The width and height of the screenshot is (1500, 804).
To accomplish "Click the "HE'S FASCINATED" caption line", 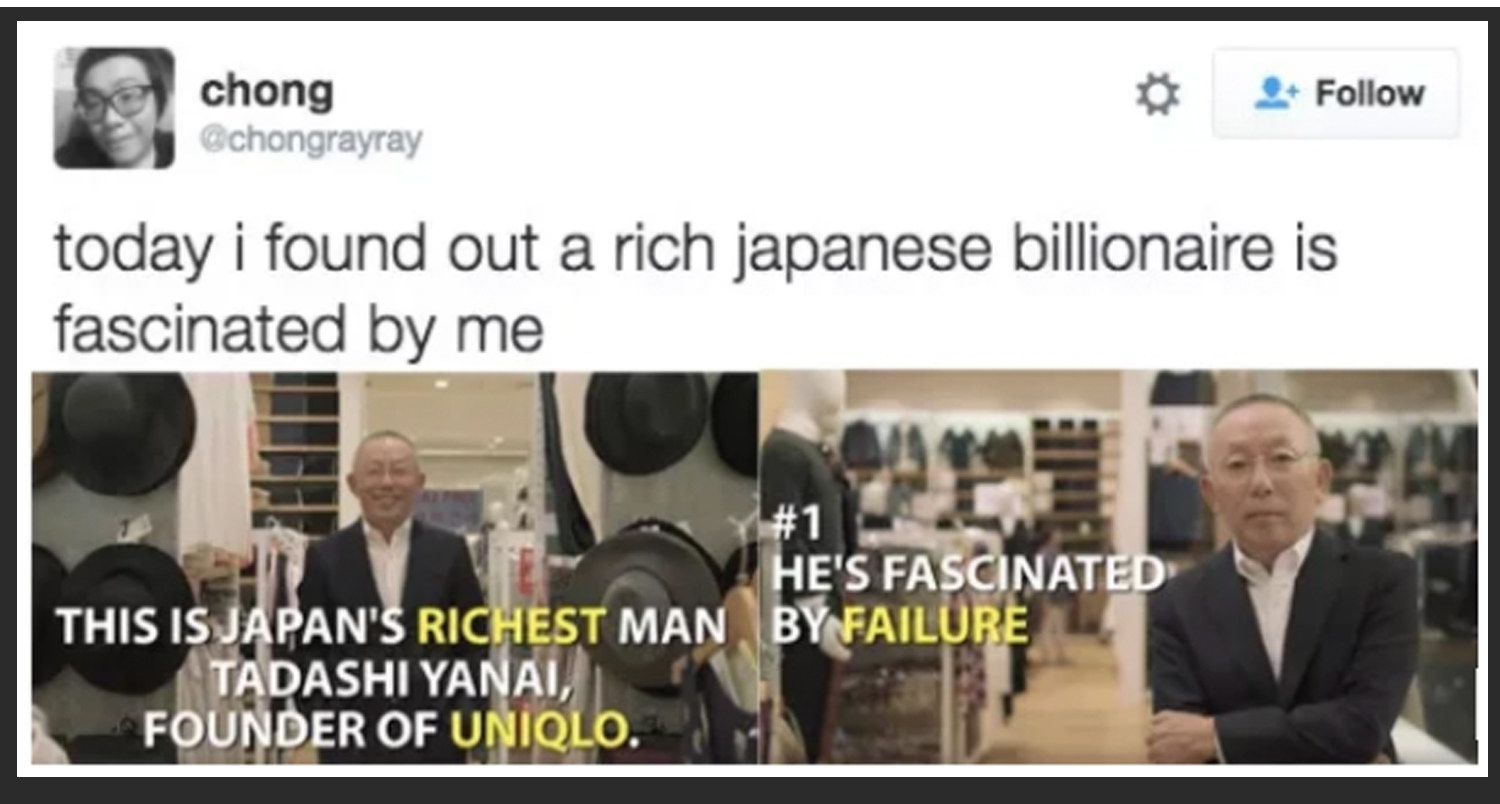I will pos(969,574).
